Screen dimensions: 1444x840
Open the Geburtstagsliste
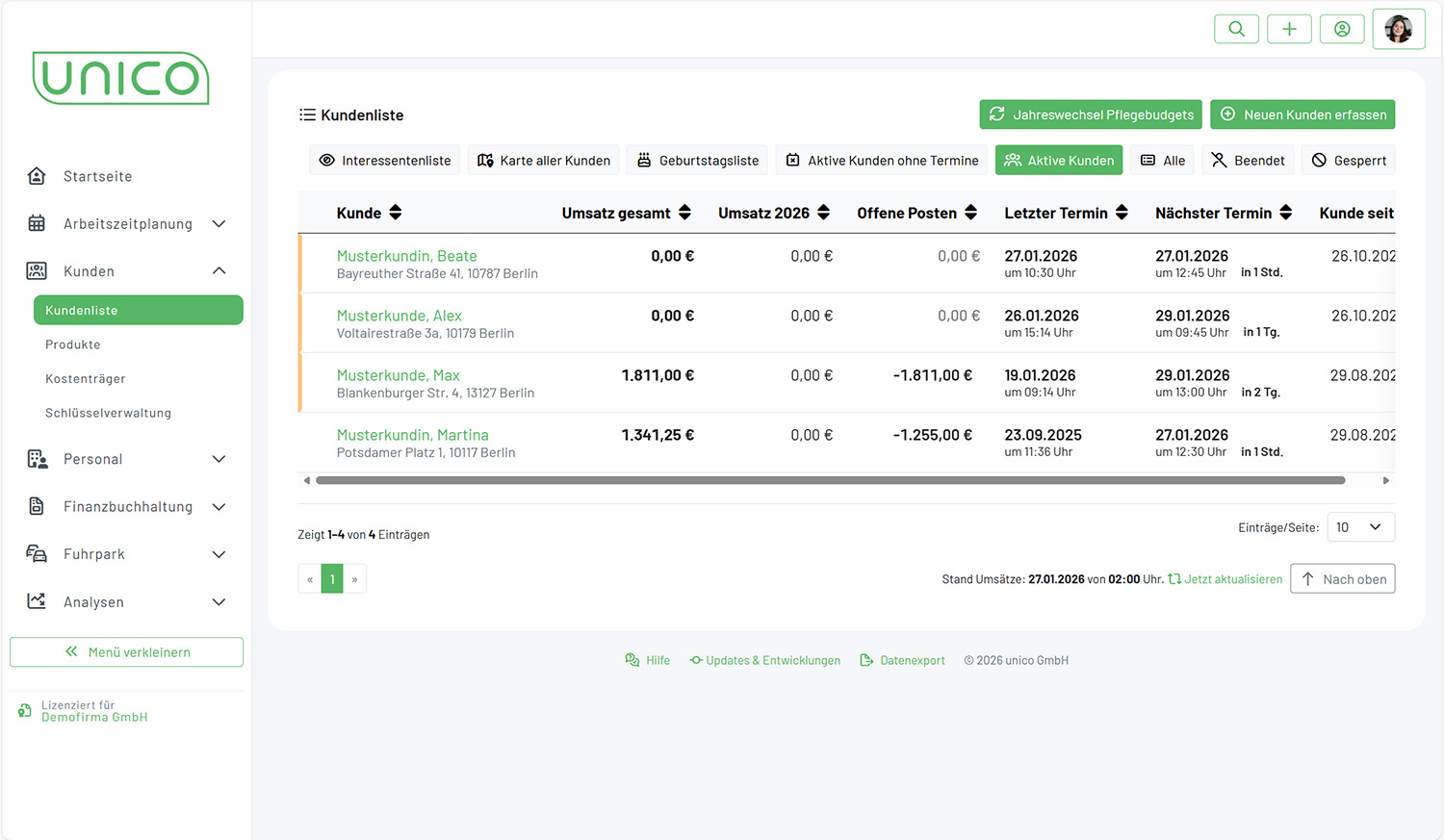[x=698, y=161]
